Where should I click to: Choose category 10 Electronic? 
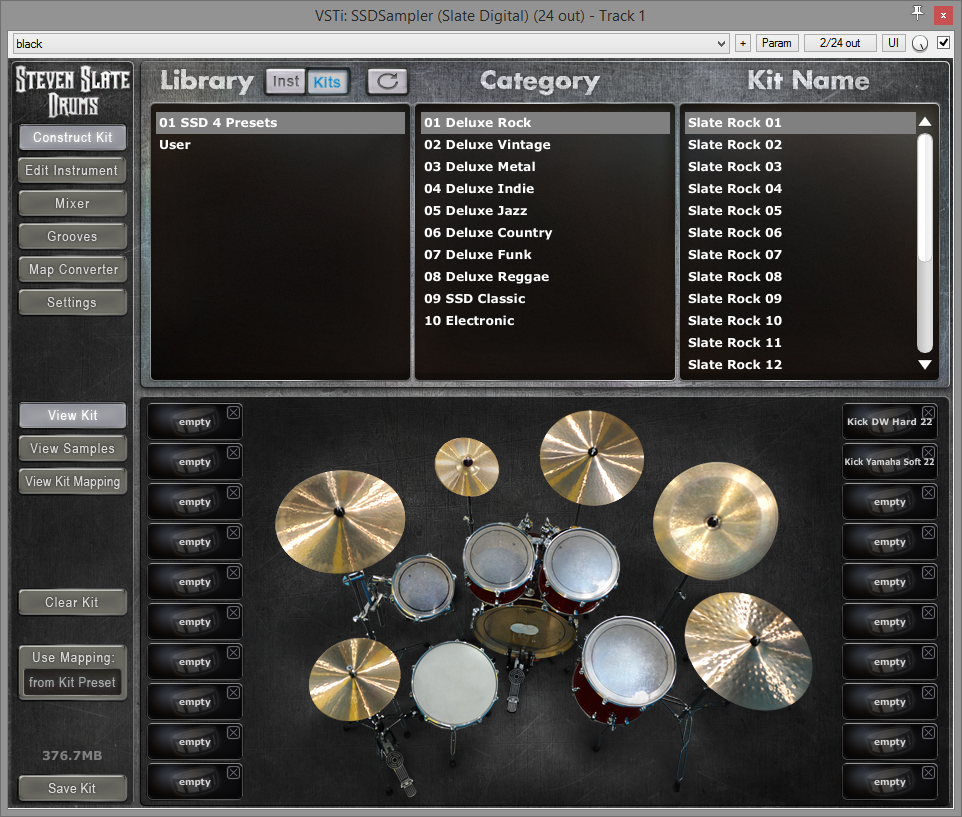[545, 321]
